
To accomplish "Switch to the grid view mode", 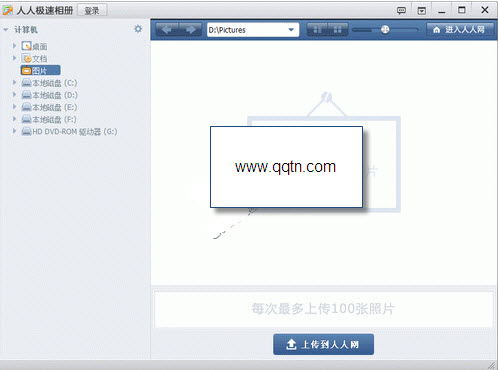I will click(338, 30).
